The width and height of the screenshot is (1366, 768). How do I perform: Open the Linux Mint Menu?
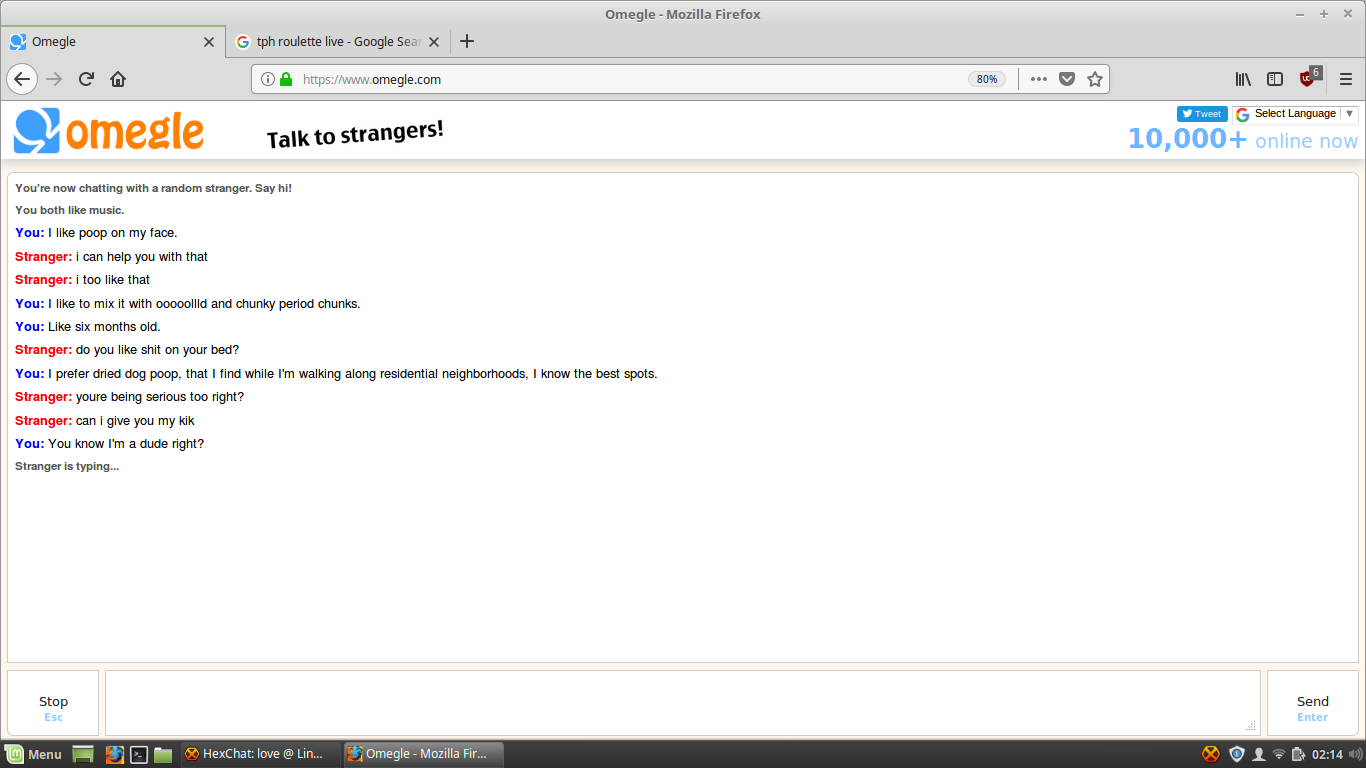click(x=33, y=754)
